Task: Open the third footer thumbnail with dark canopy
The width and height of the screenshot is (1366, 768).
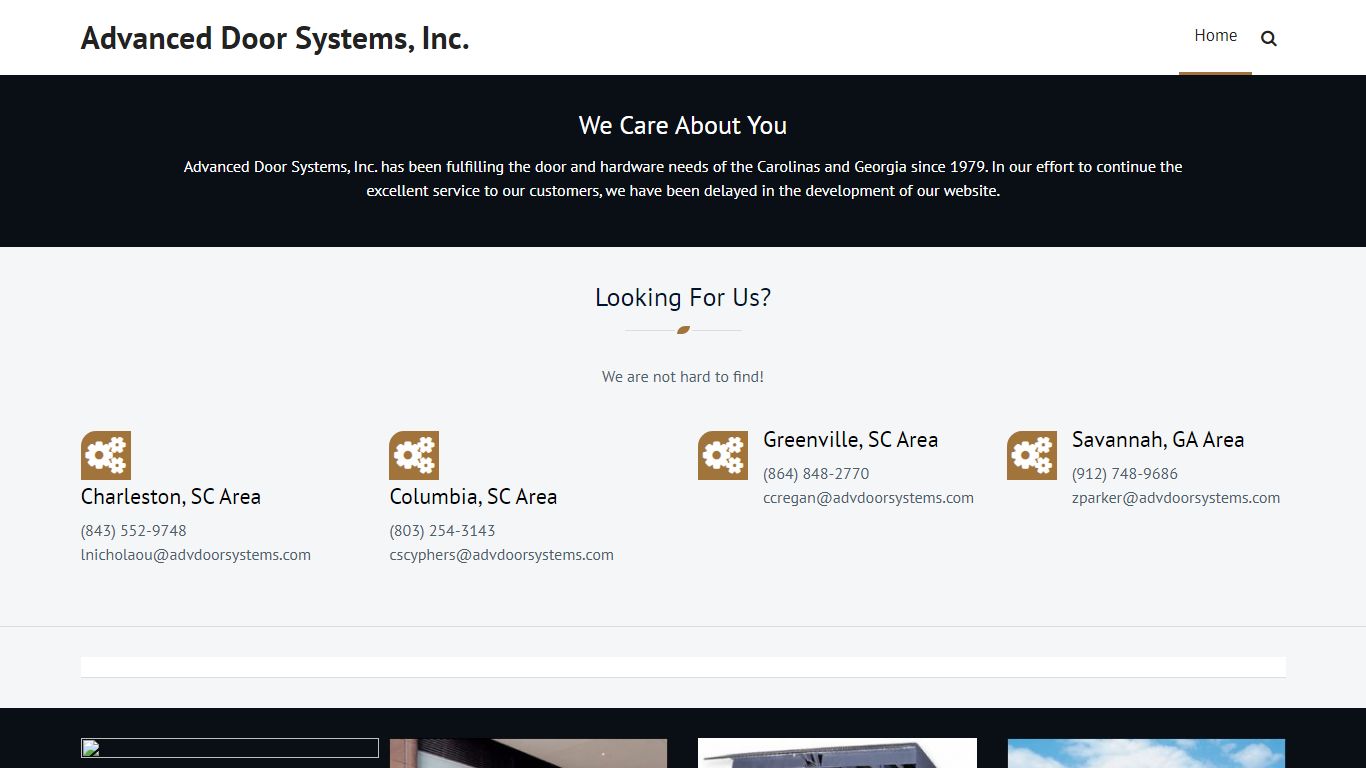Action: click(837, 753)
